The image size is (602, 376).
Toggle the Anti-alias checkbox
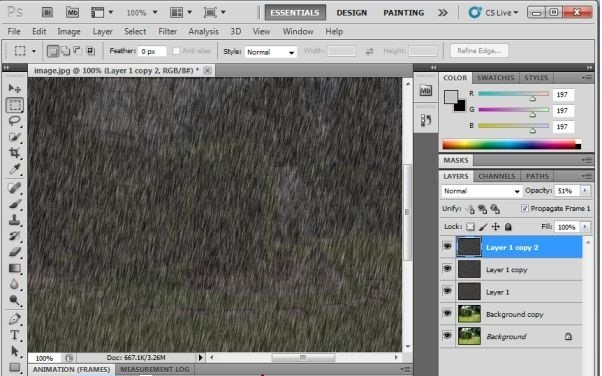(176, 51)
